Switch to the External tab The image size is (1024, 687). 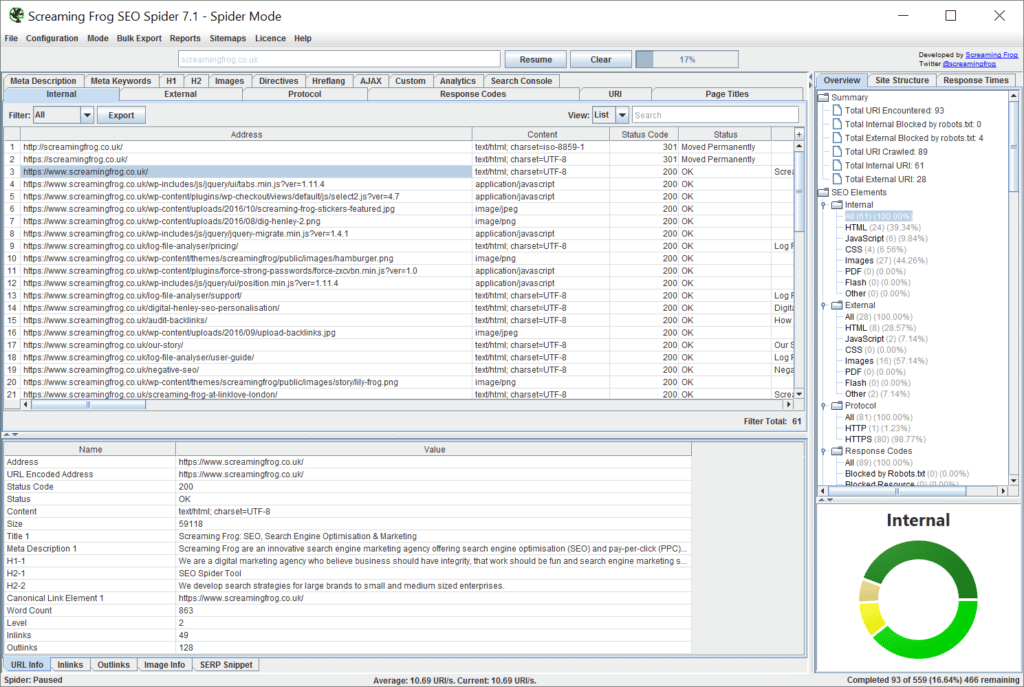pos(180,94)
